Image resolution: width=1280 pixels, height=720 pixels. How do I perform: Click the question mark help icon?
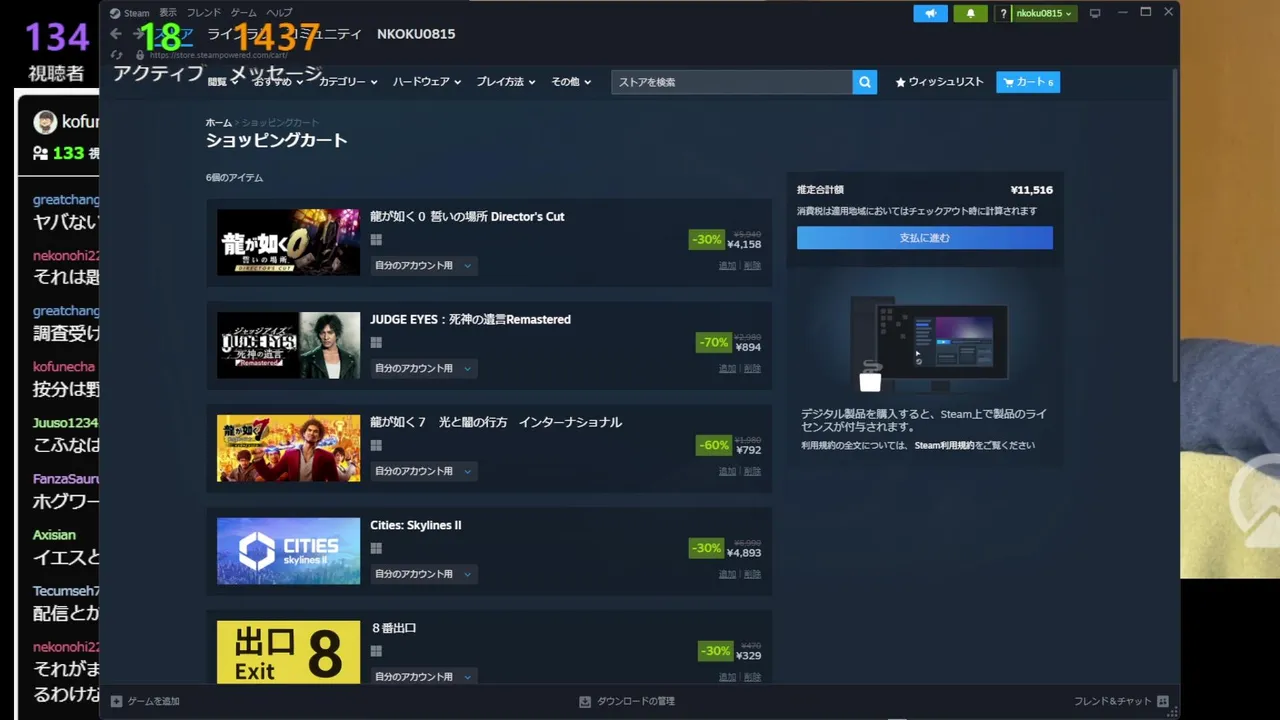click(x=1004, y=13)
